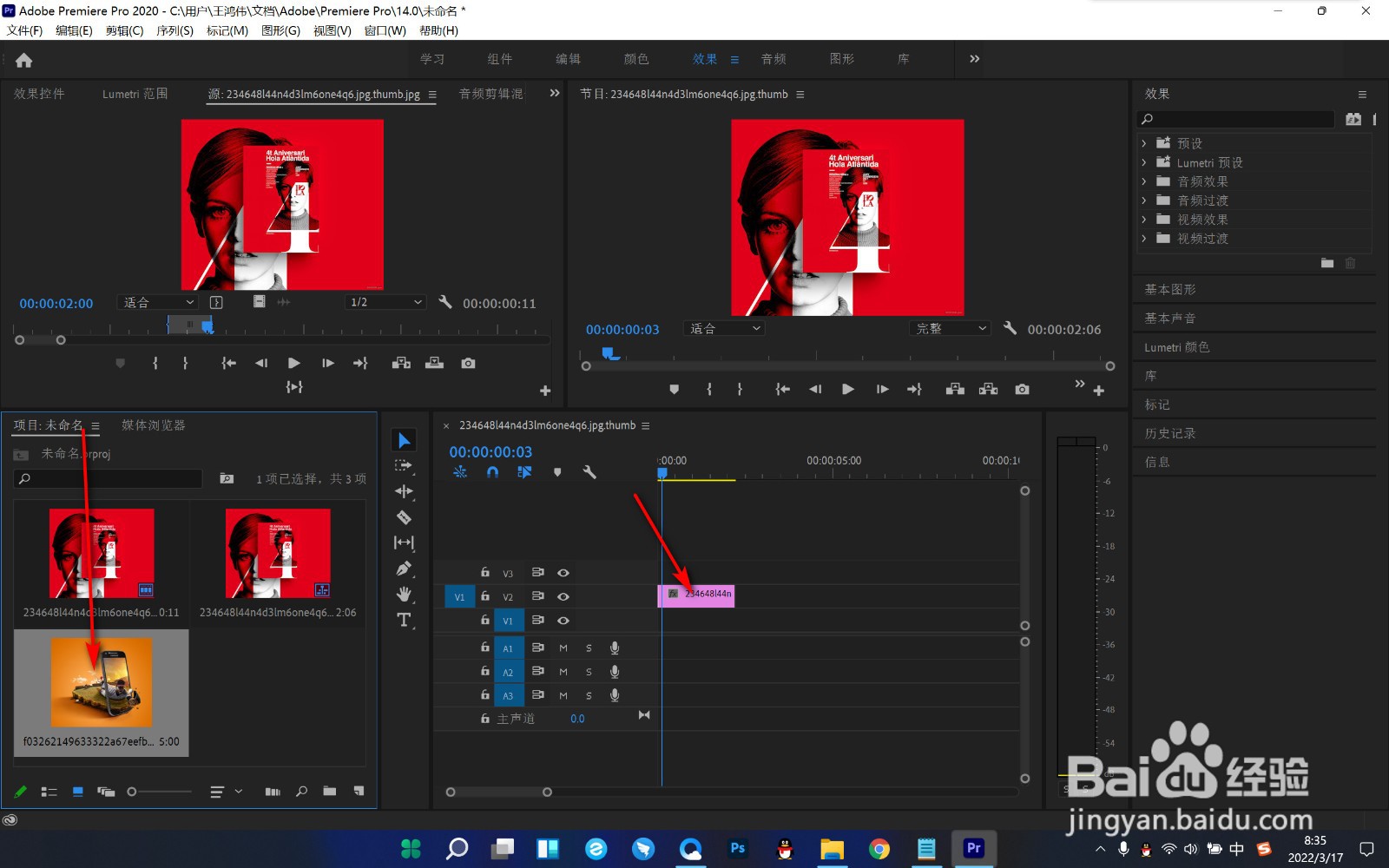Play the Program monitor sequence
The image size is (1389, 868).
[848, 389]
